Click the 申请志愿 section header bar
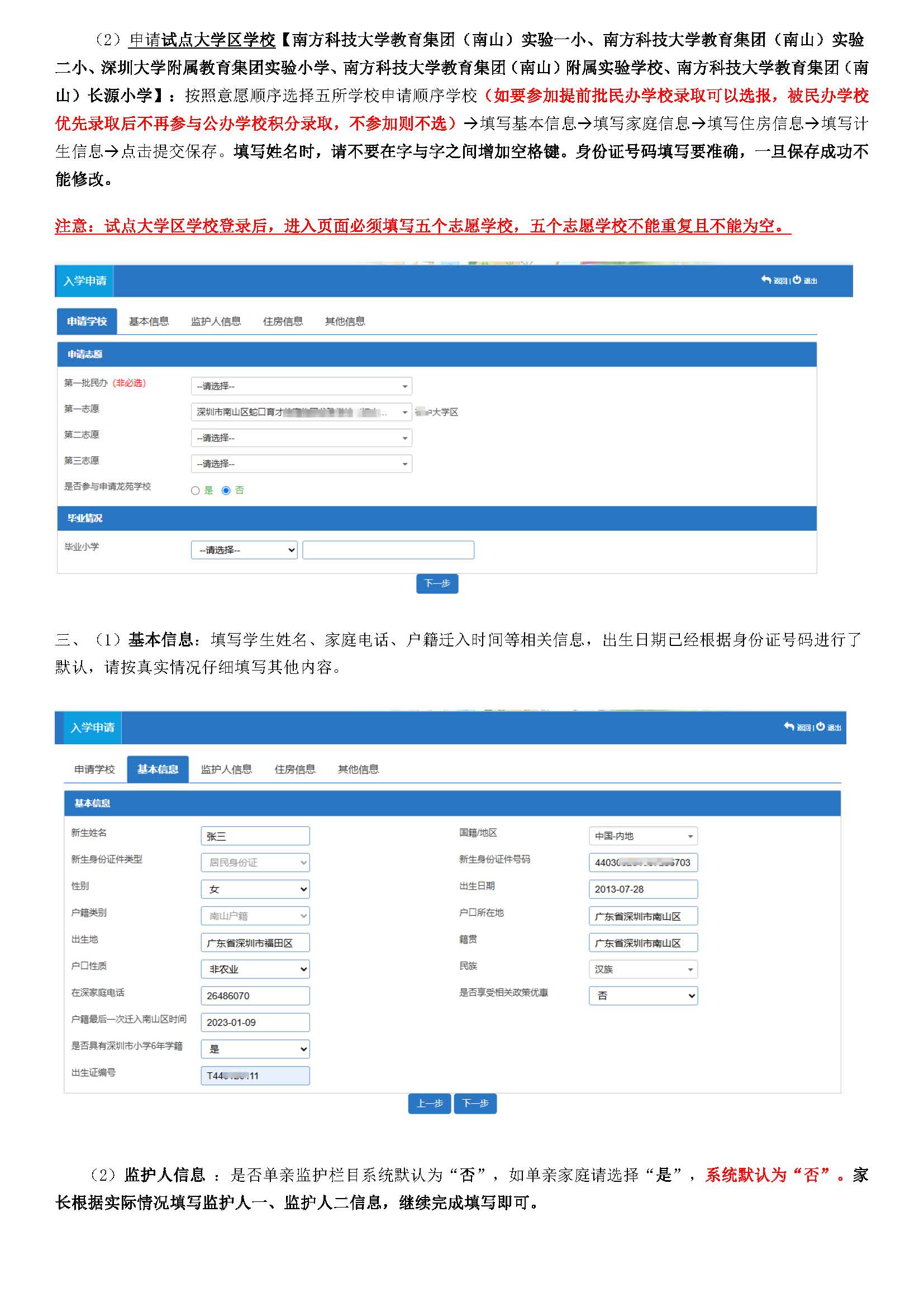Image resolution: width=924 pixels, height=1307 pixels. [437, 354]
